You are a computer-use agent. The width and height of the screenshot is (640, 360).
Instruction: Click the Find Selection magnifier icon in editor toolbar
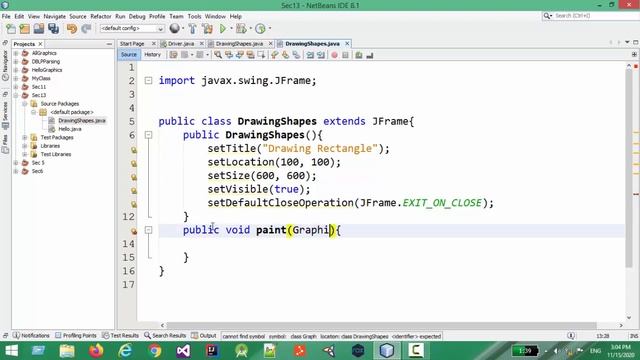point(218,55)
